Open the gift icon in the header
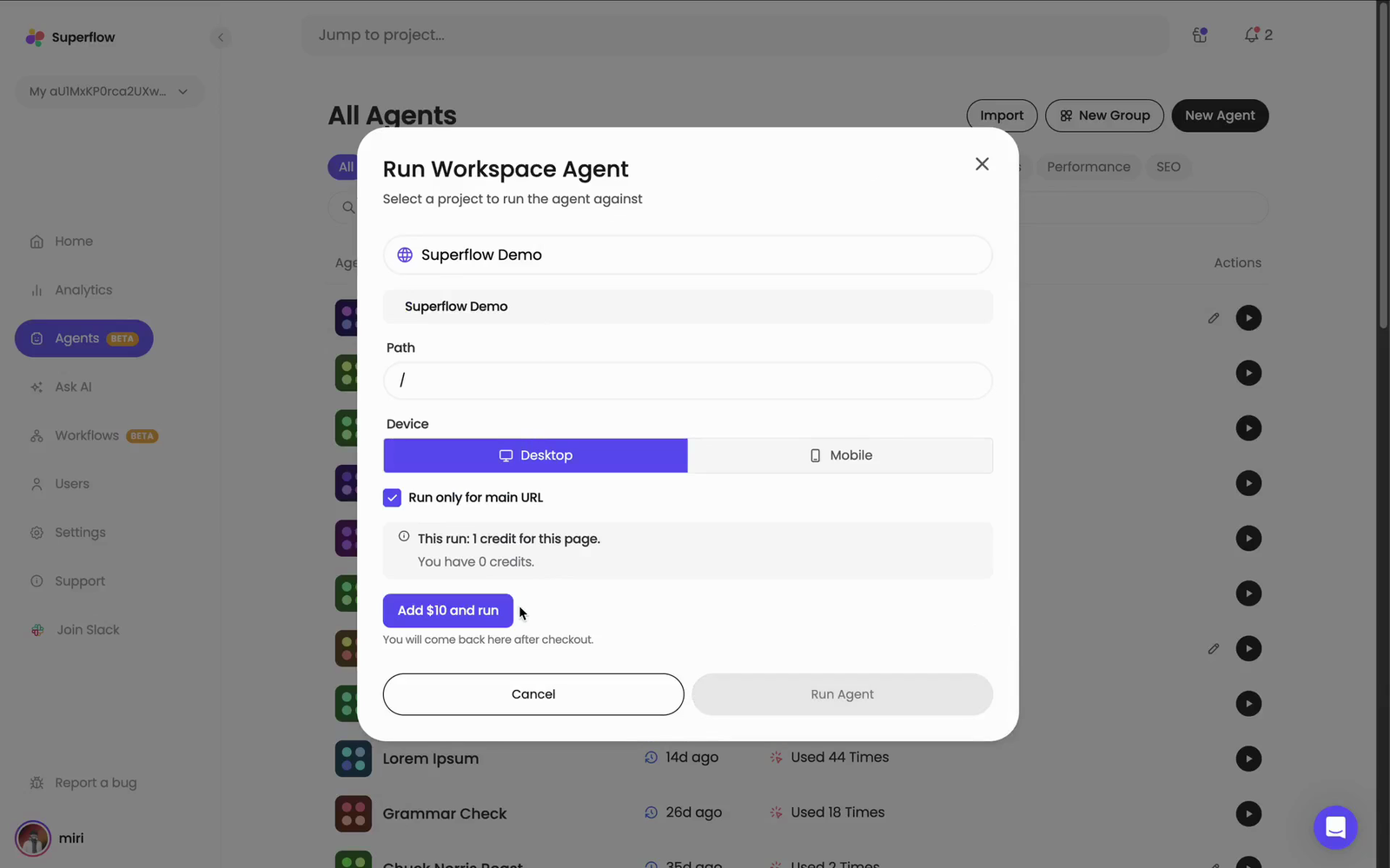 (x=1200, y=35)
